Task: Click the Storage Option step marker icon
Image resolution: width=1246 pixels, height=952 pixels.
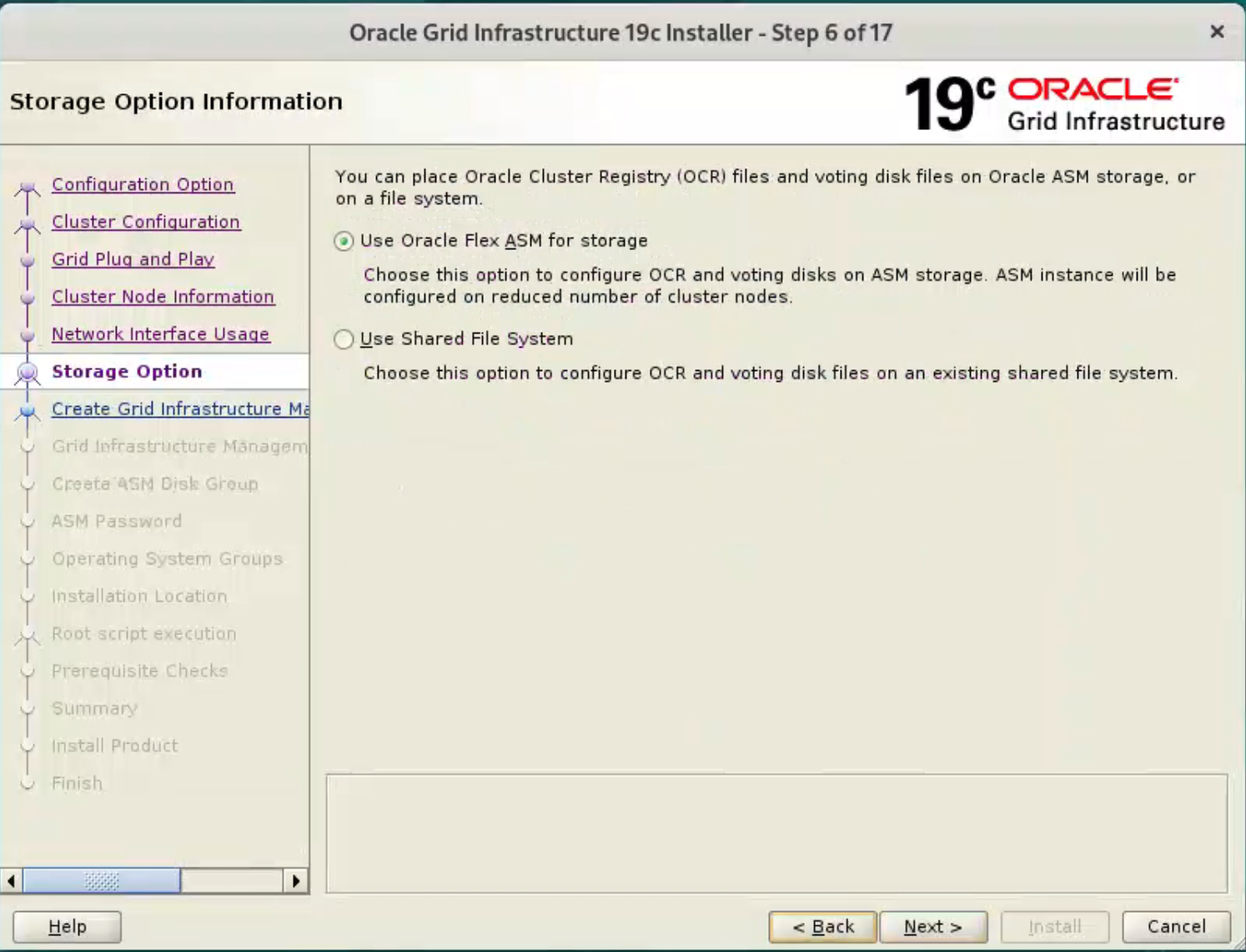Action: [x=28, y=373]
